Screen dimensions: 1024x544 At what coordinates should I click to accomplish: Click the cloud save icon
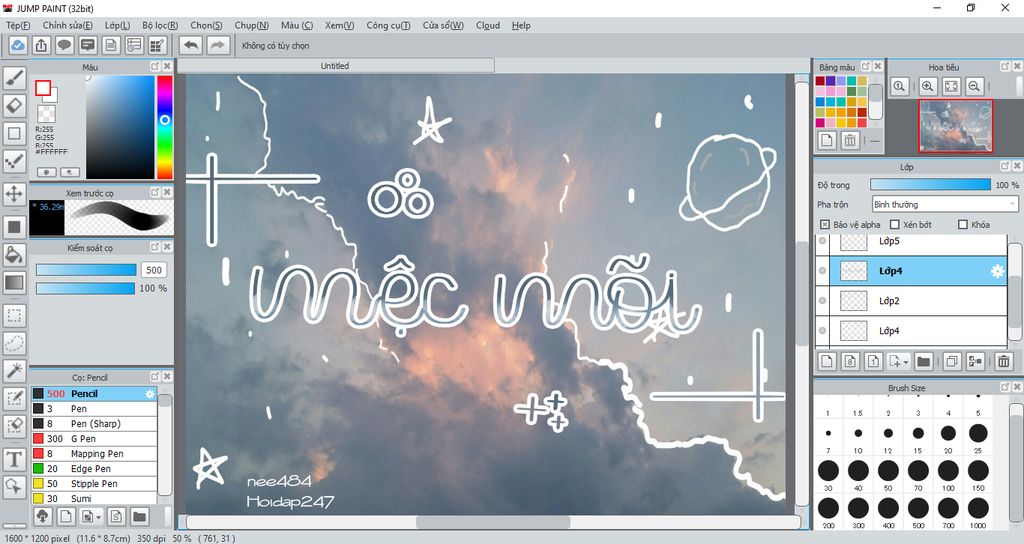[18, 45]
